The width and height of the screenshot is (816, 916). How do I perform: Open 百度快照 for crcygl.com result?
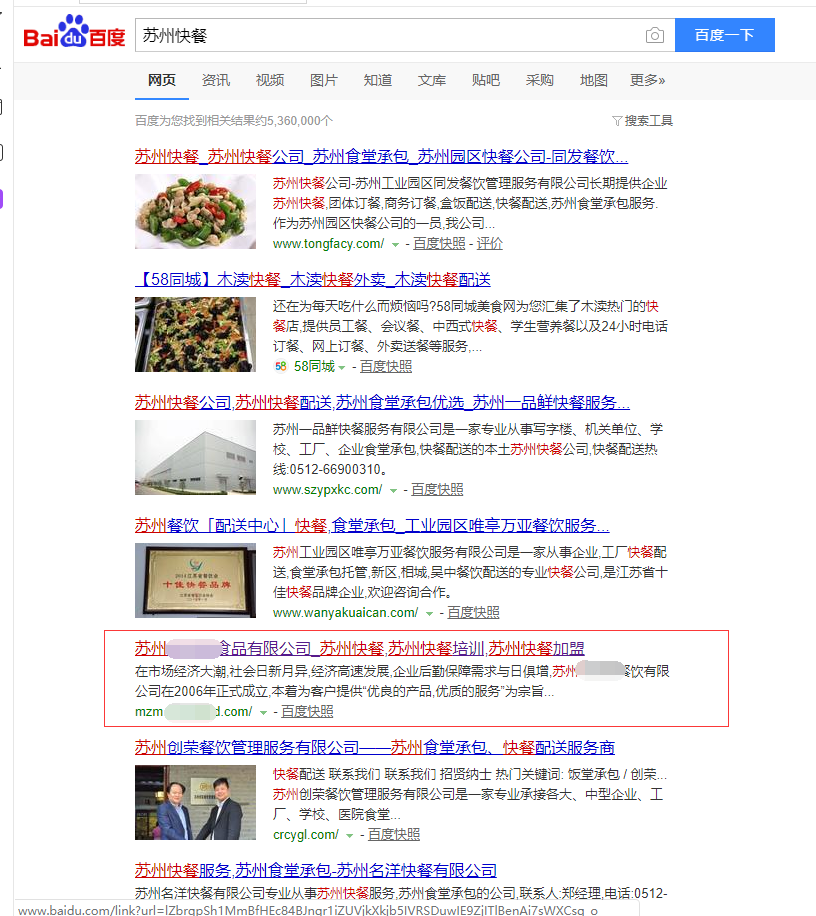pyautogui.click(x=394, y=834)
